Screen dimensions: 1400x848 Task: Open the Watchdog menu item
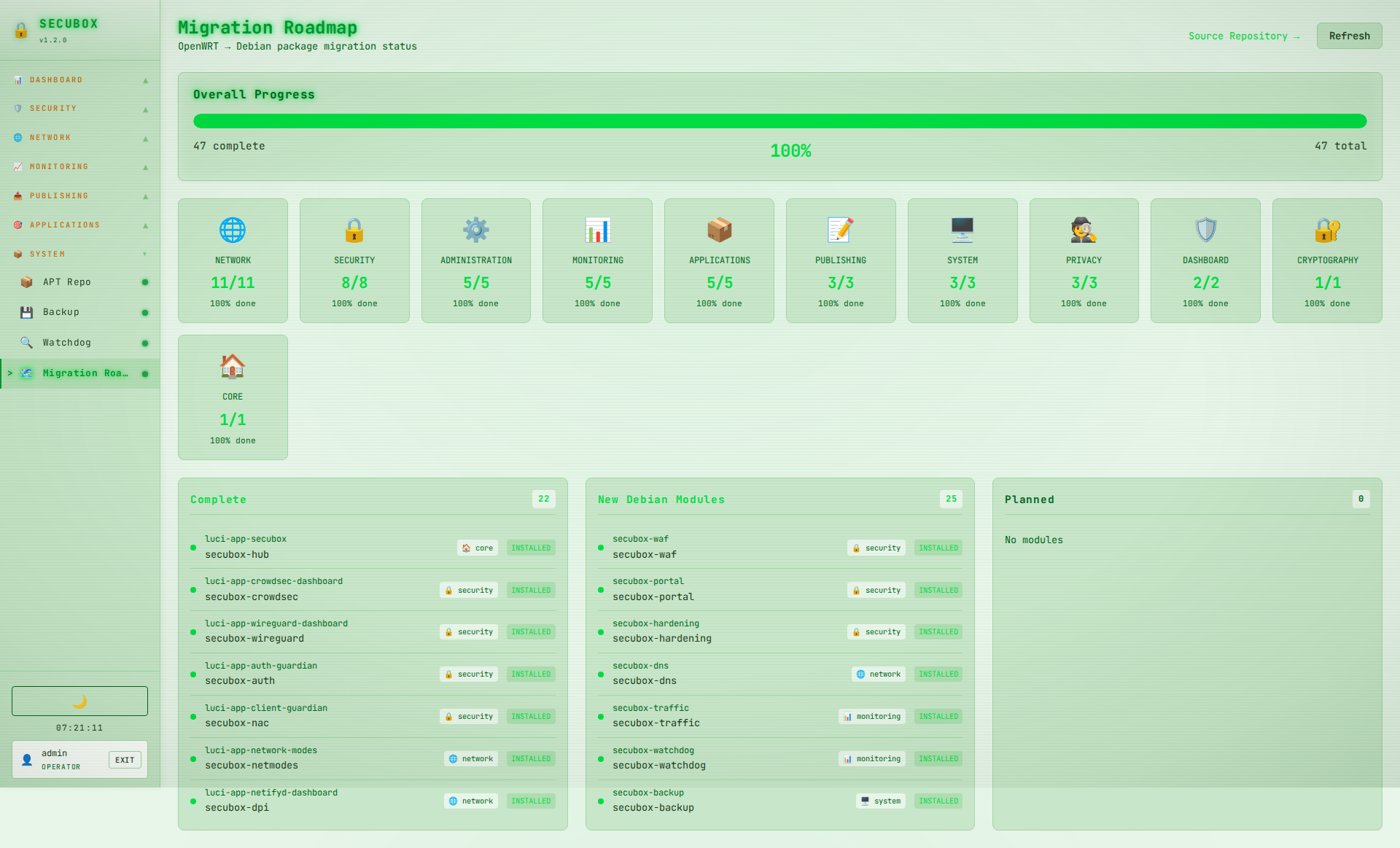(x=67, y=343)
